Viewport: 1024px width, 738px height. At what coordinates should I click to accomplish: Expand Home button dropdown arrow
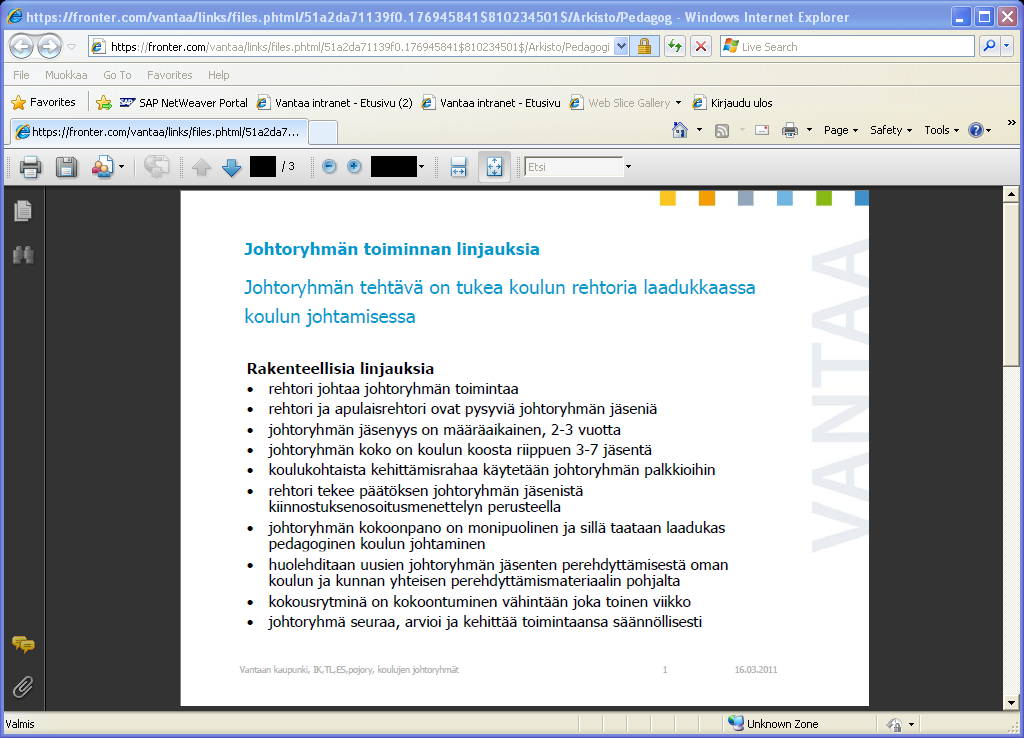pos(699,130)
